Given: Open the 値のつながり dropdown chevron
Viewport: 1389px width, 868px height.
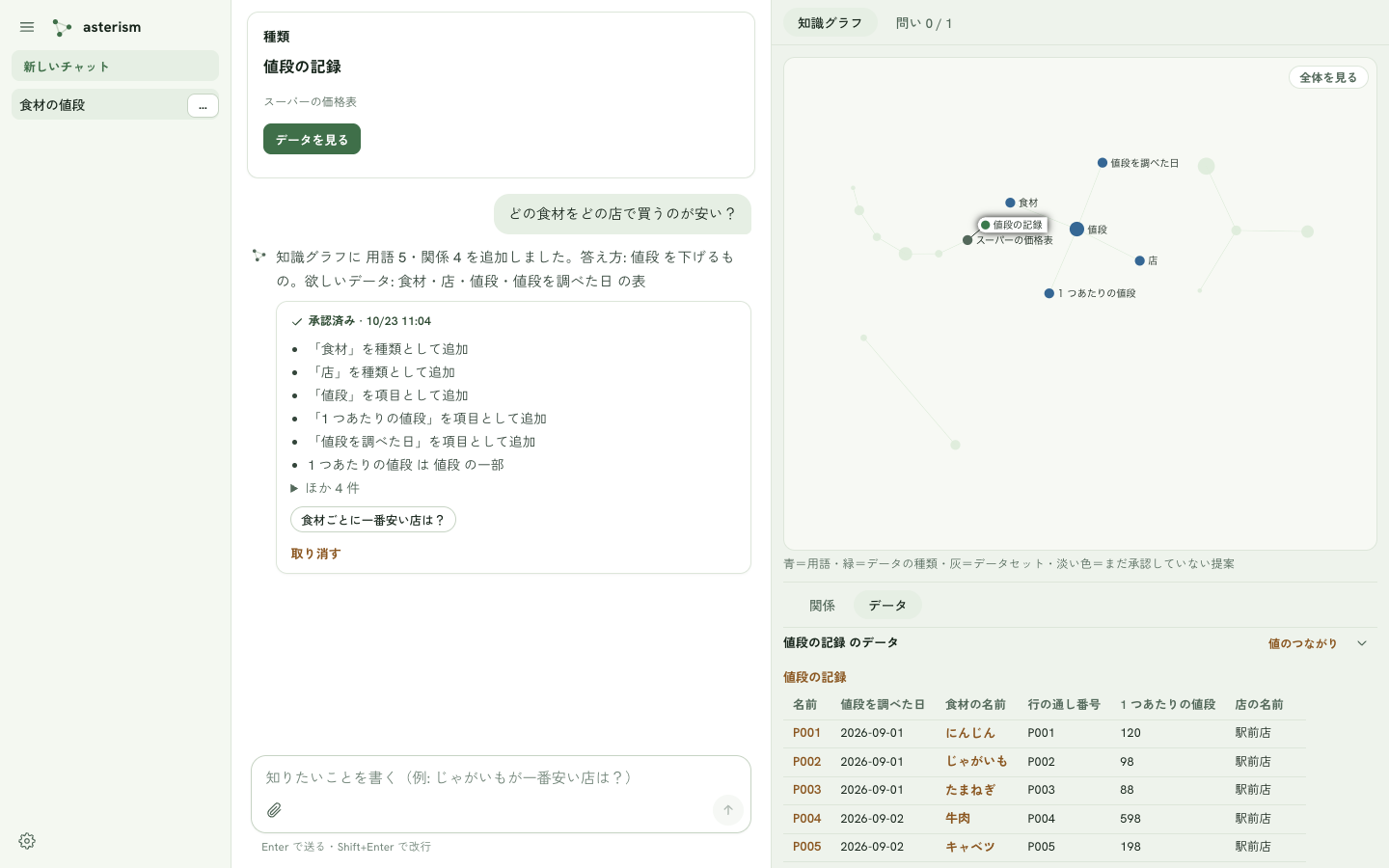Looking at the screenshot, I should tap(1362, 643).
